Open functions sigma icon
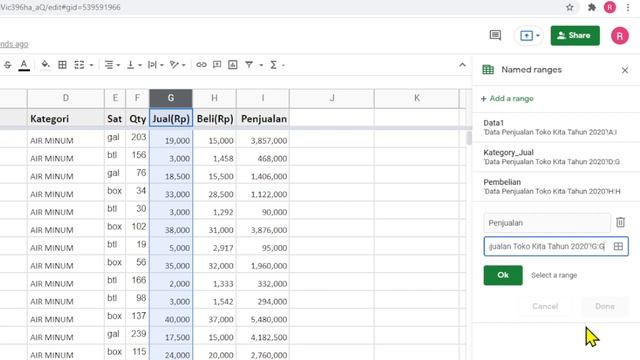This screenshot has height=360, width=640. tap(273, 65)
